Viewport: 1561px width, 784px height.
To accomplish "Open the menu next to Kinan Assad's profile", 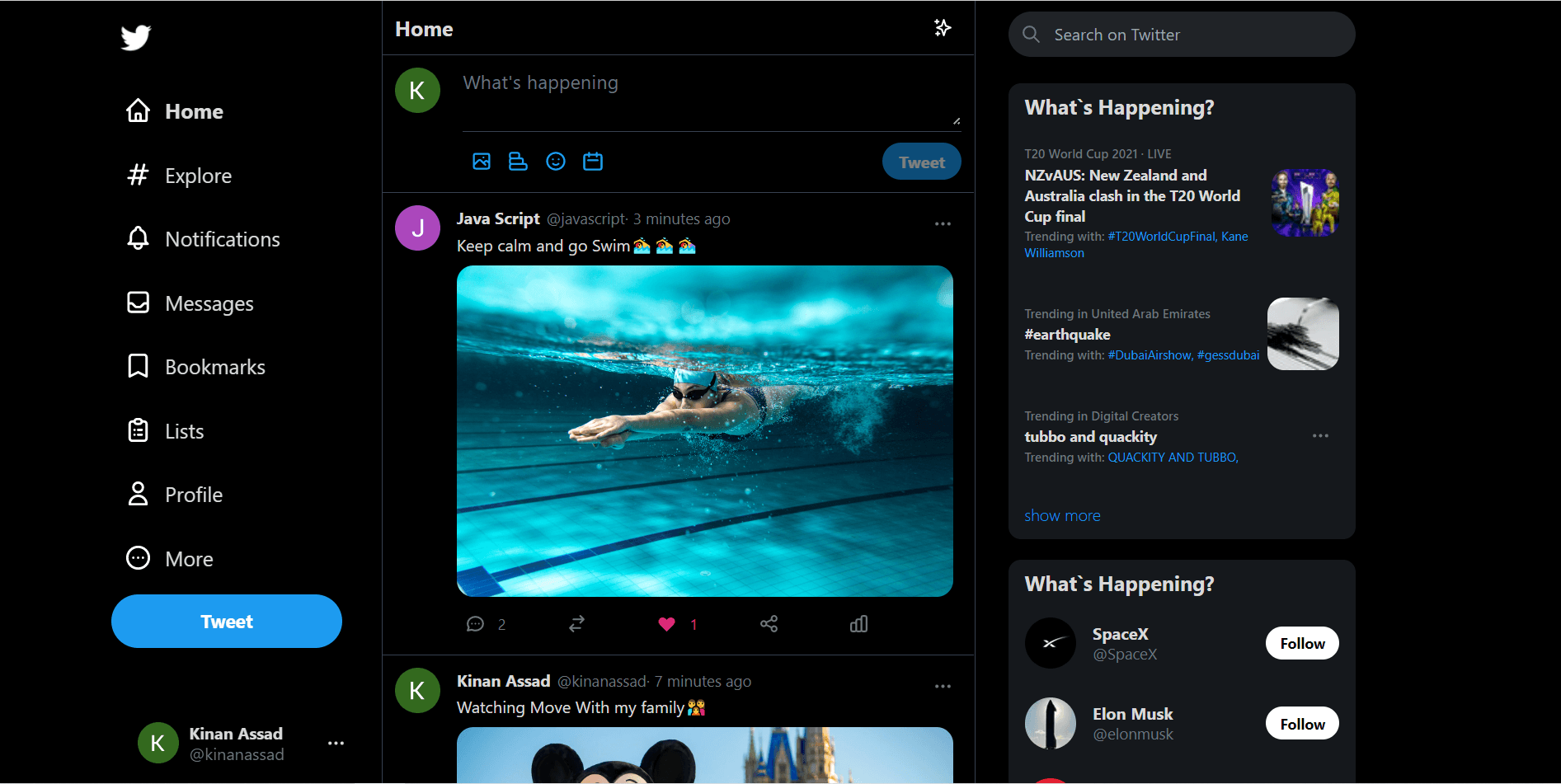I will coord(336,743).
